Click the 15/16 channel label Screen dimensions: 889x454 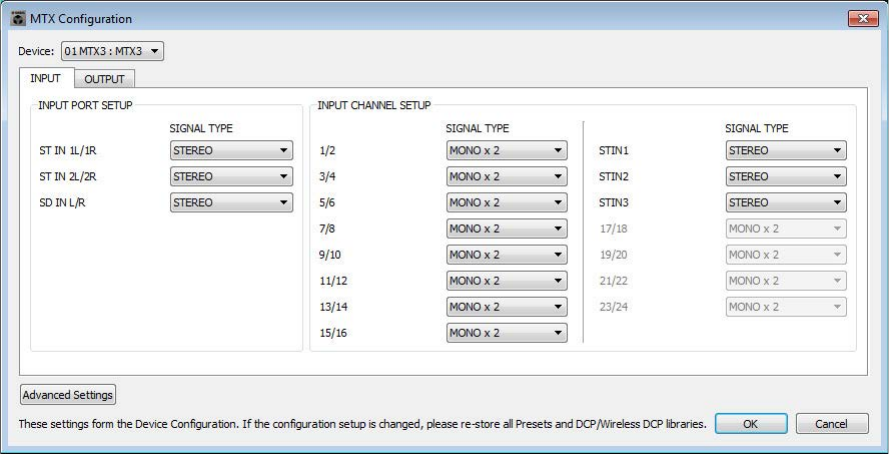333,333
